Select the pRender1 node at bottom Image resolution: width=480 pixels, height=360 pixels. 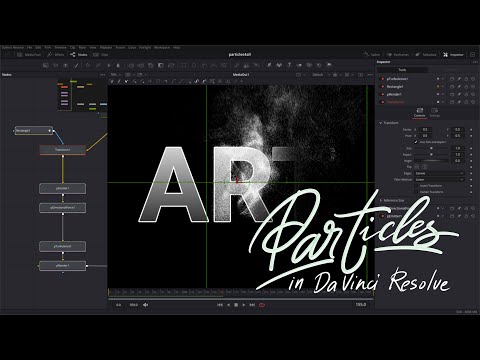pyautogui.click(x=63, y=266)
